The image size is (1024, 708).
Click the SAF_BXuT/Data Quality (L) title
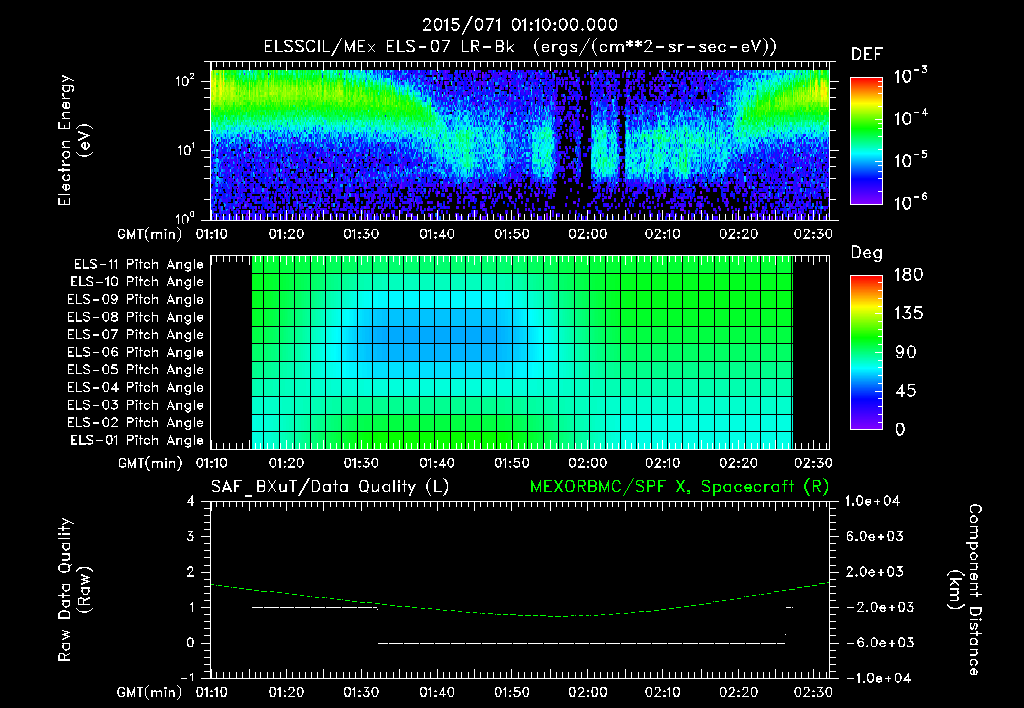(330, 487)
